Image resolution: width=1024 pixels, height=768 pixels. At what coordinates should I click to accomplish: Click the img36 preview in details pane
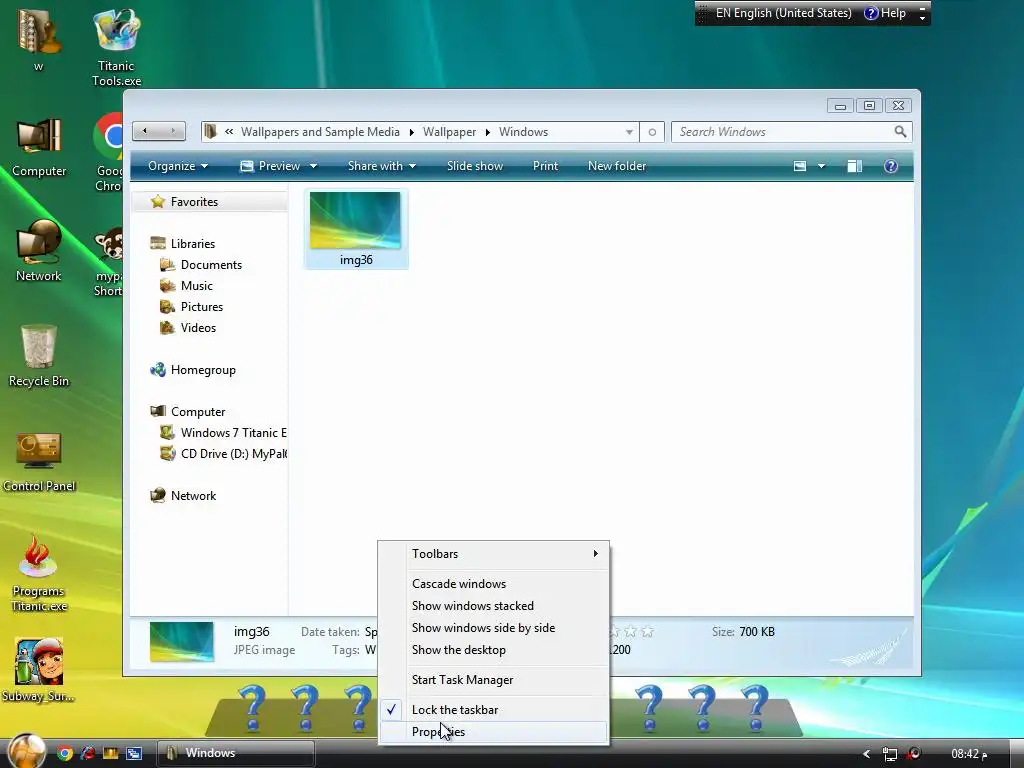[182, 641]
